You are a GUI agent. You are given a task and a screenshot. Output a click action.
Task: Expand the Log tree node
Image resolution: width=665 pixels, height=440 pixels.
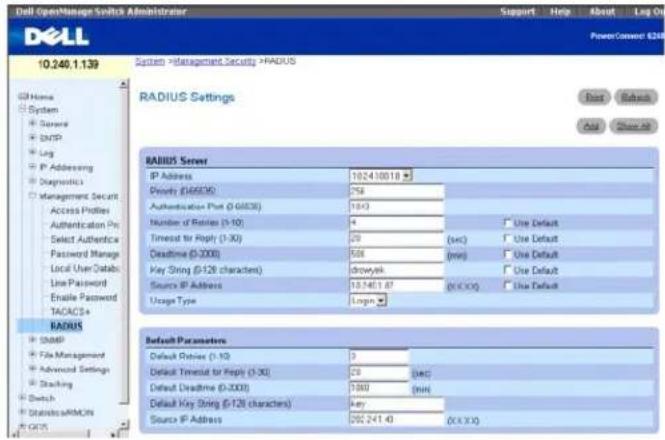click(x=33, y=152)
